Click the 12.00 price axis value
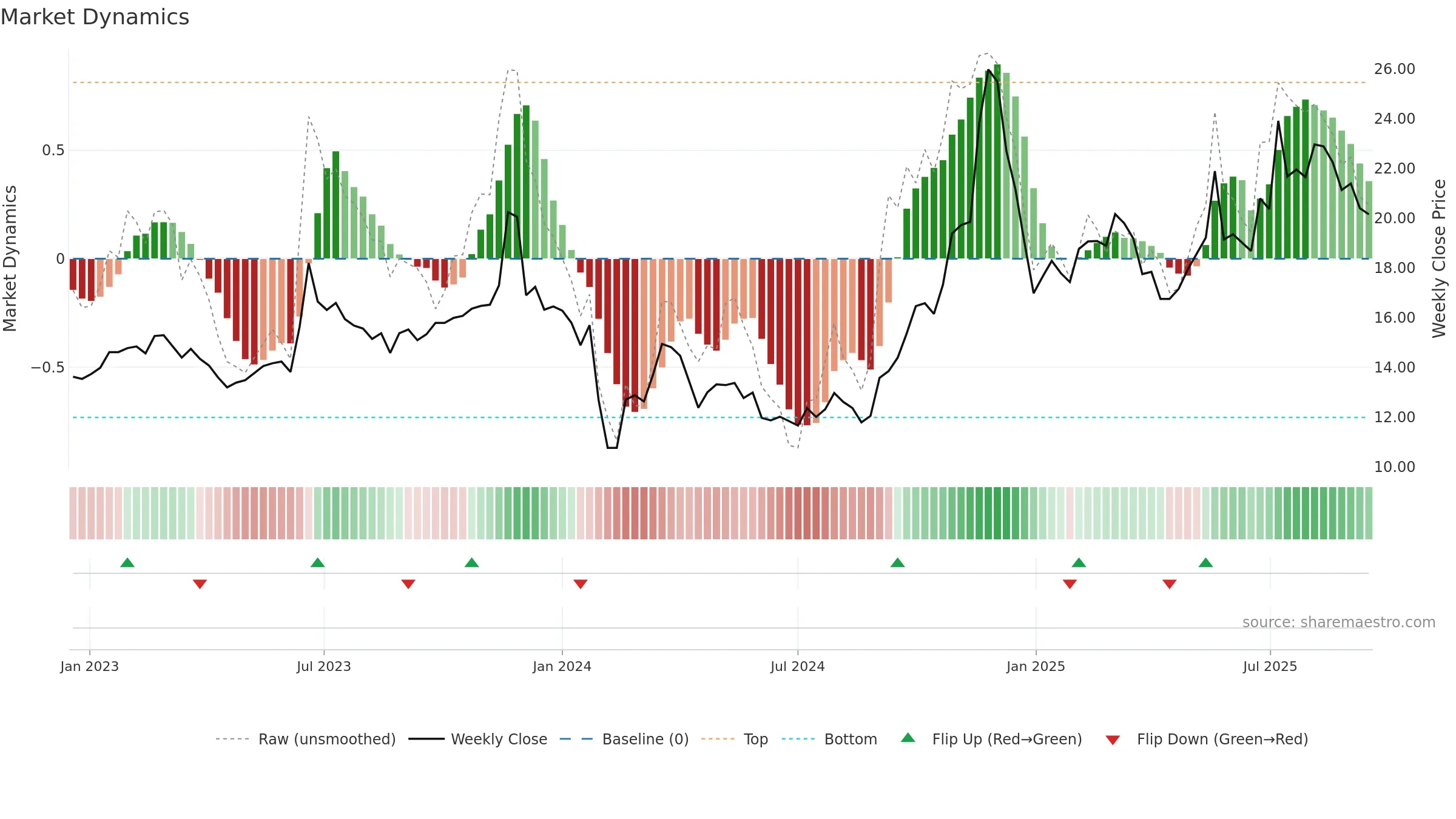Viewport: 1456px width, 819px height. click(1395, 417)
